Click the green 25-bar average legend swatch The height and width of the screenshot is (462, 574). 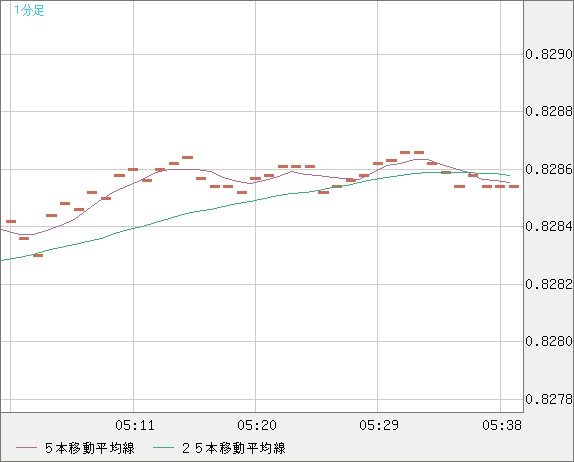(x=163, y=448)
